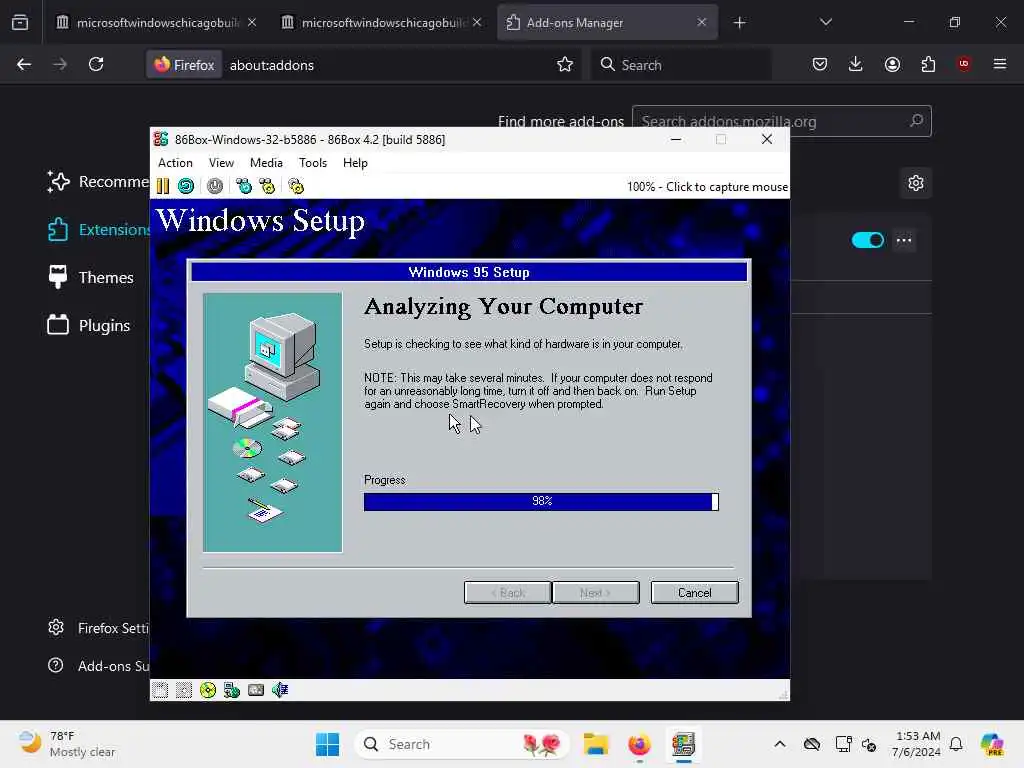Click the teal Ctrl+Alt+Del icon in 86Box toolbar

244,186
